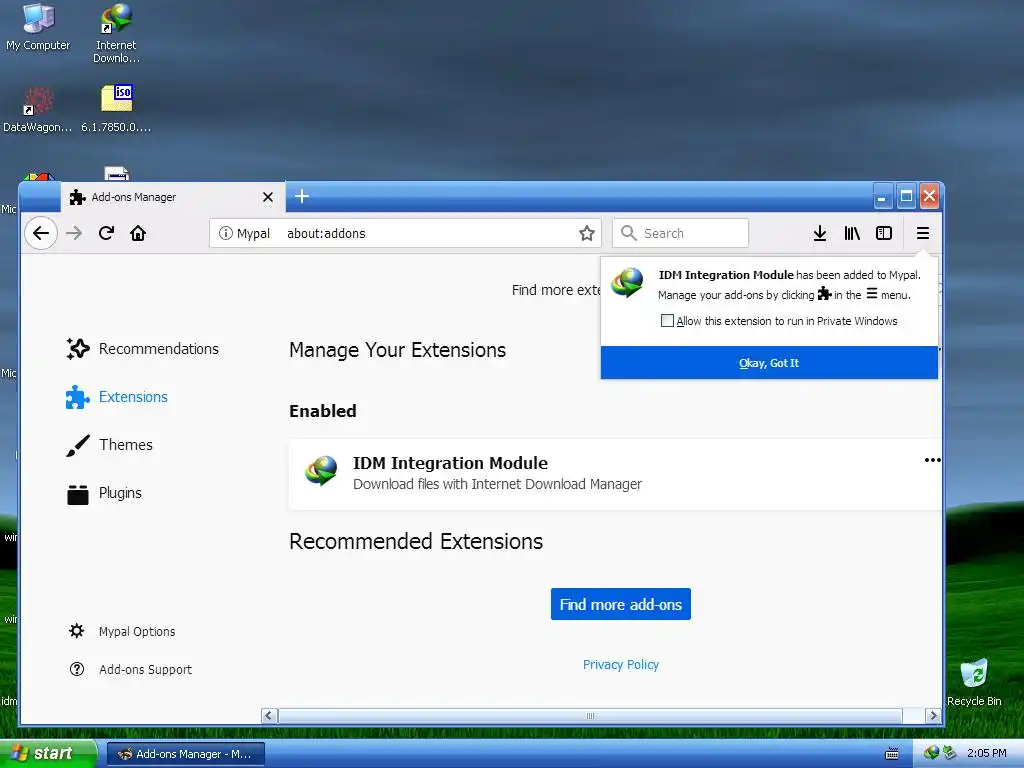The image size is (1024, 768).
Task: Open the Windows start menu
Action: point(48,753)
